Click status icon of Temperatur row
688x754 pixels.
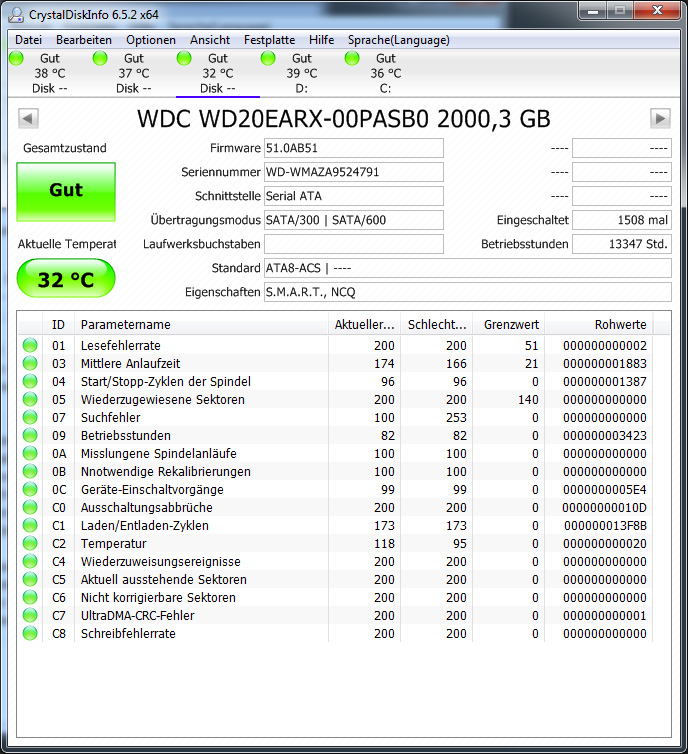click(x=30, y=543)
